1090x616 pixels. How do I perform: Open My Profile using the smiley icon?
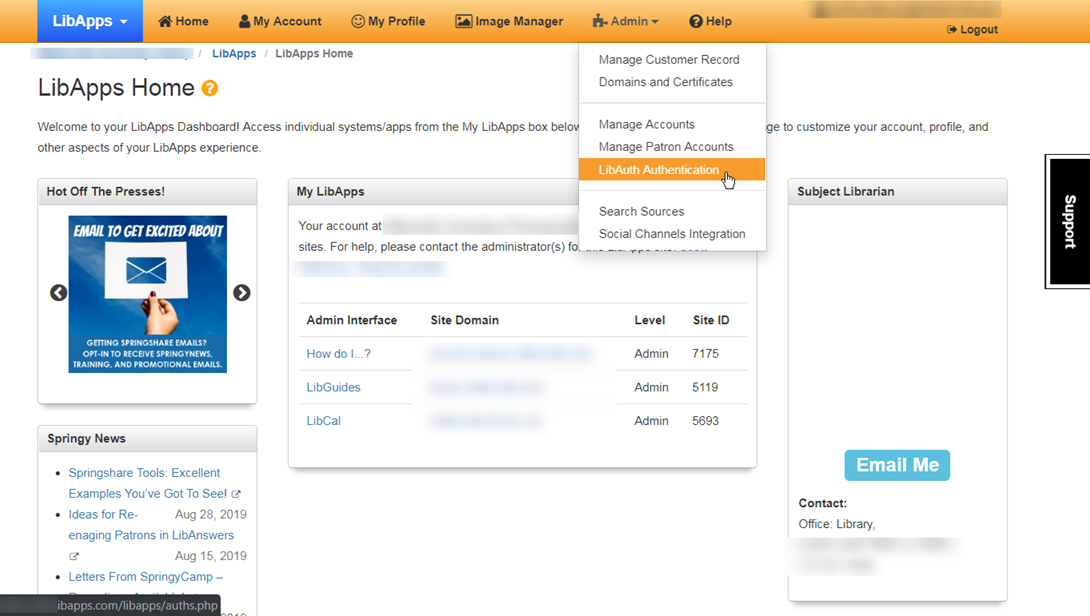pyautogui.click(x=357, y=20)
